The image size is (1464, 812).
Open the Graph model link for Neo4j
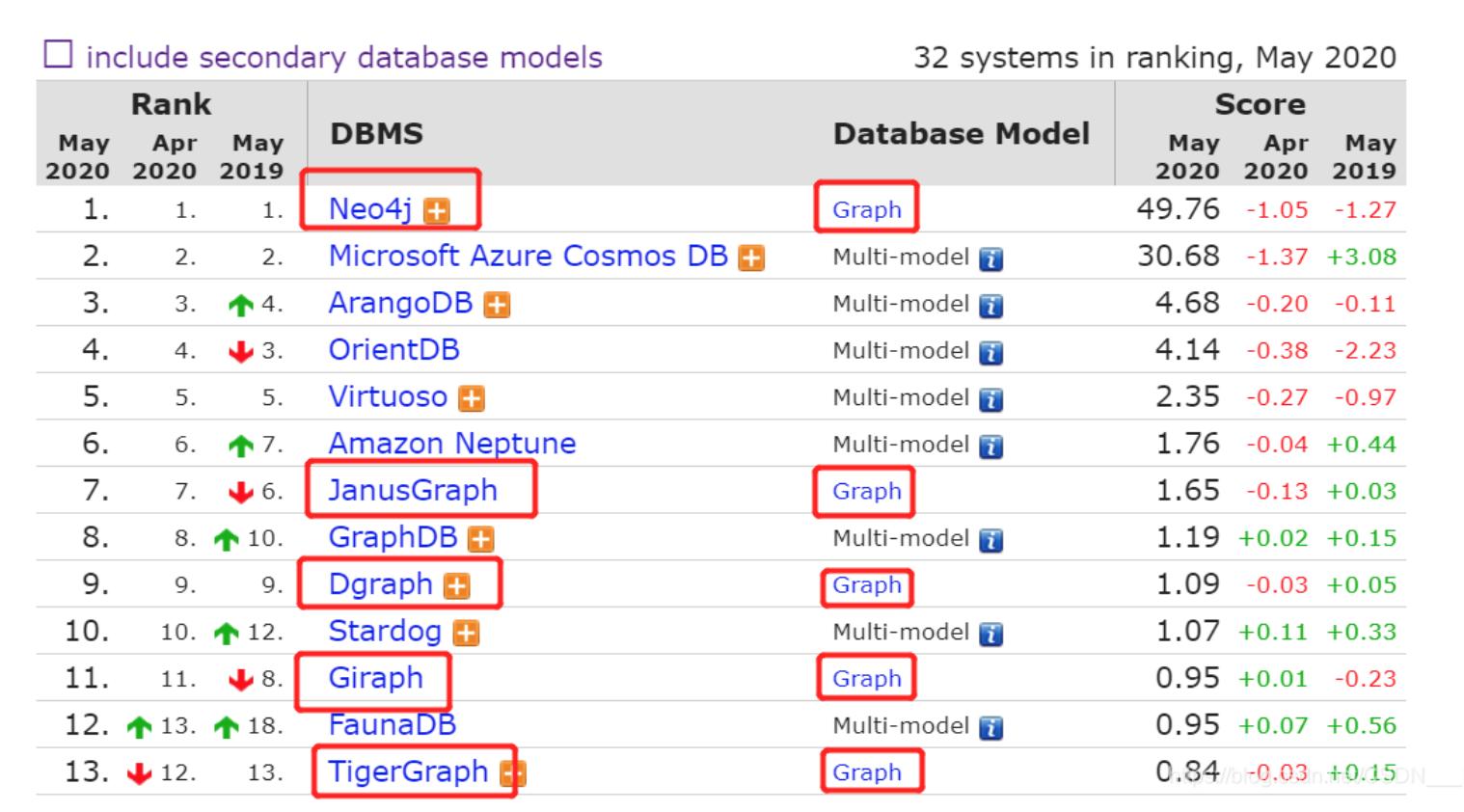click(867, 209)
